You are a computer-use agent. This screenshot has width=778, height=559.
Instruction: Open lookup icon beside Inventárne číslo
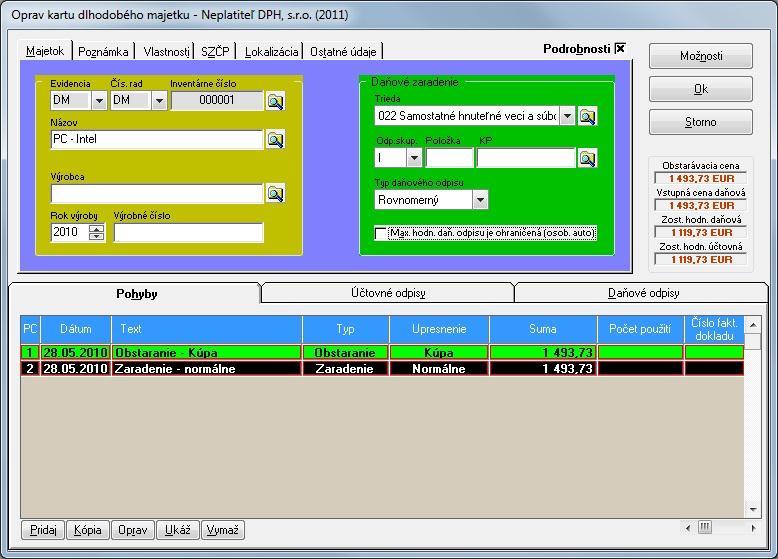pyautogui.click(x=275, y=101)
